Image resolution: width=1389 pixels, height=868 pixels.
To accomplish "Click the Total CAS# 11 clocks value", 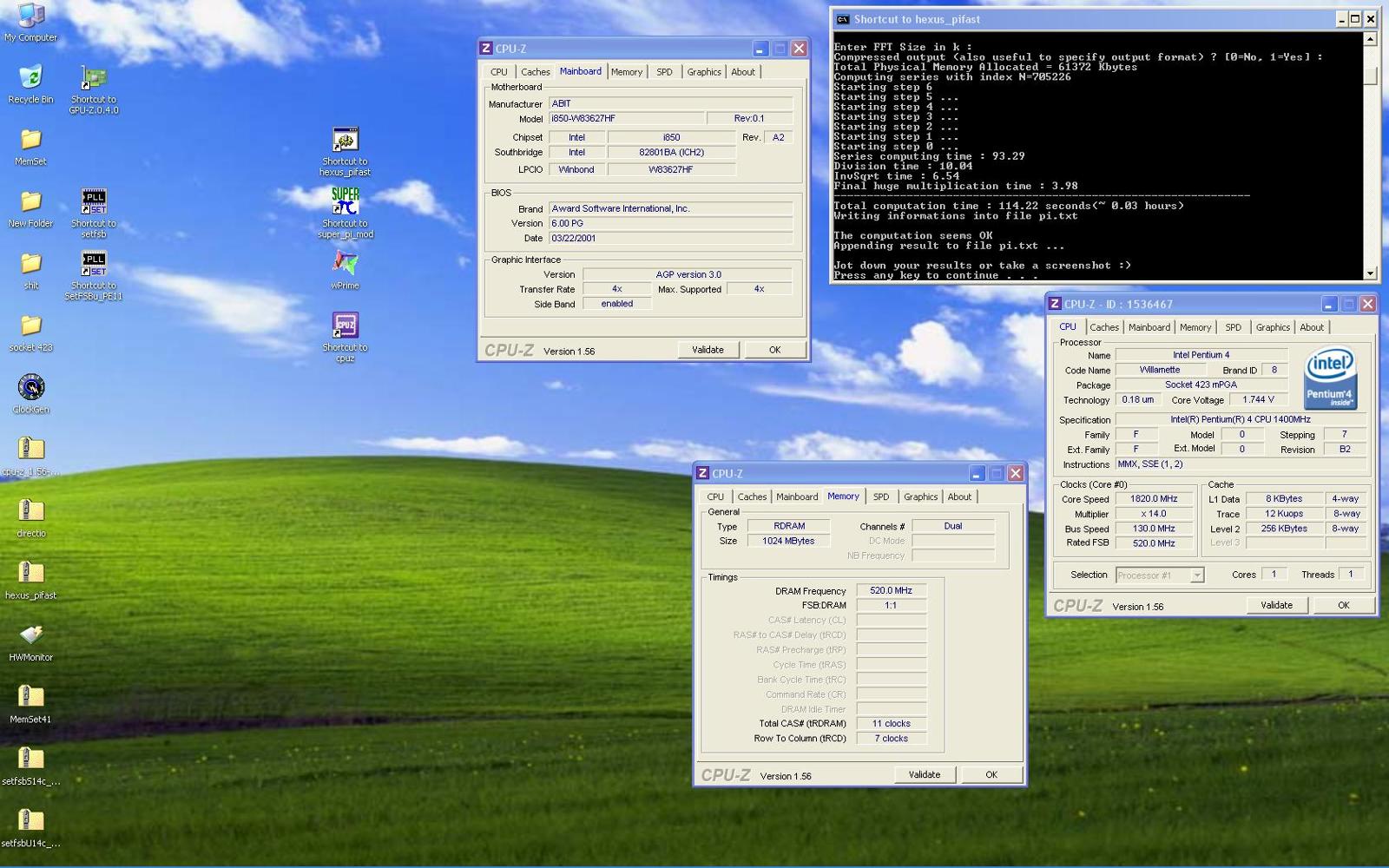I will pyautogui.click(x=892, y=723).
